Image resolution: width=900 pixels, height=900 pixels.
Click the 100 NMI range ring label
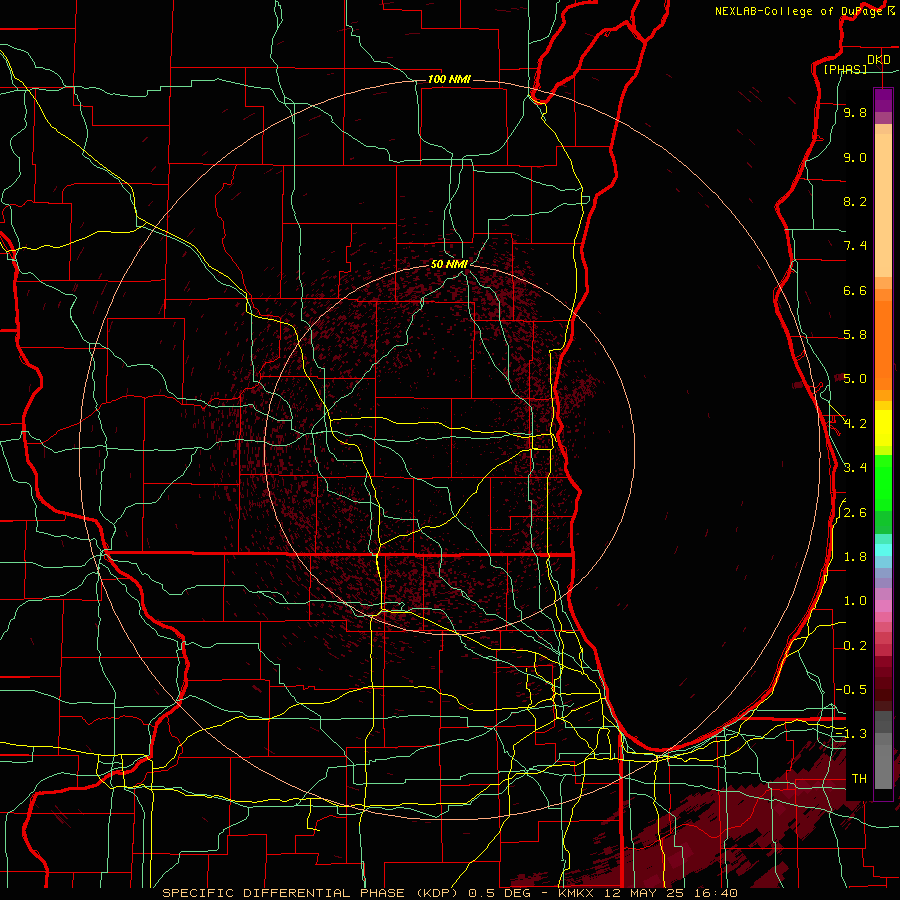pyautogui.click(x=449, y=79)
